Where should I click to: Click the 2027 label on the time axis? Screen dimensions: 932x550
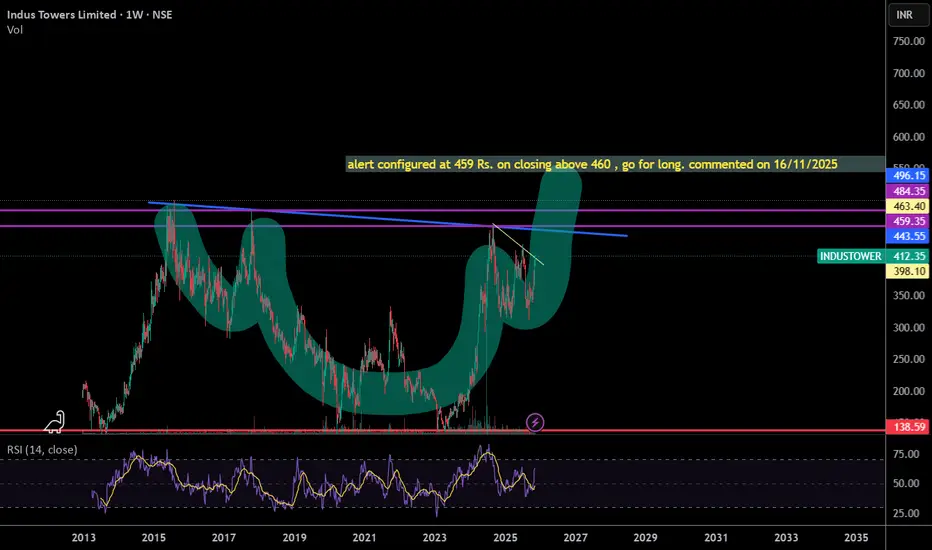click(575, 538)
